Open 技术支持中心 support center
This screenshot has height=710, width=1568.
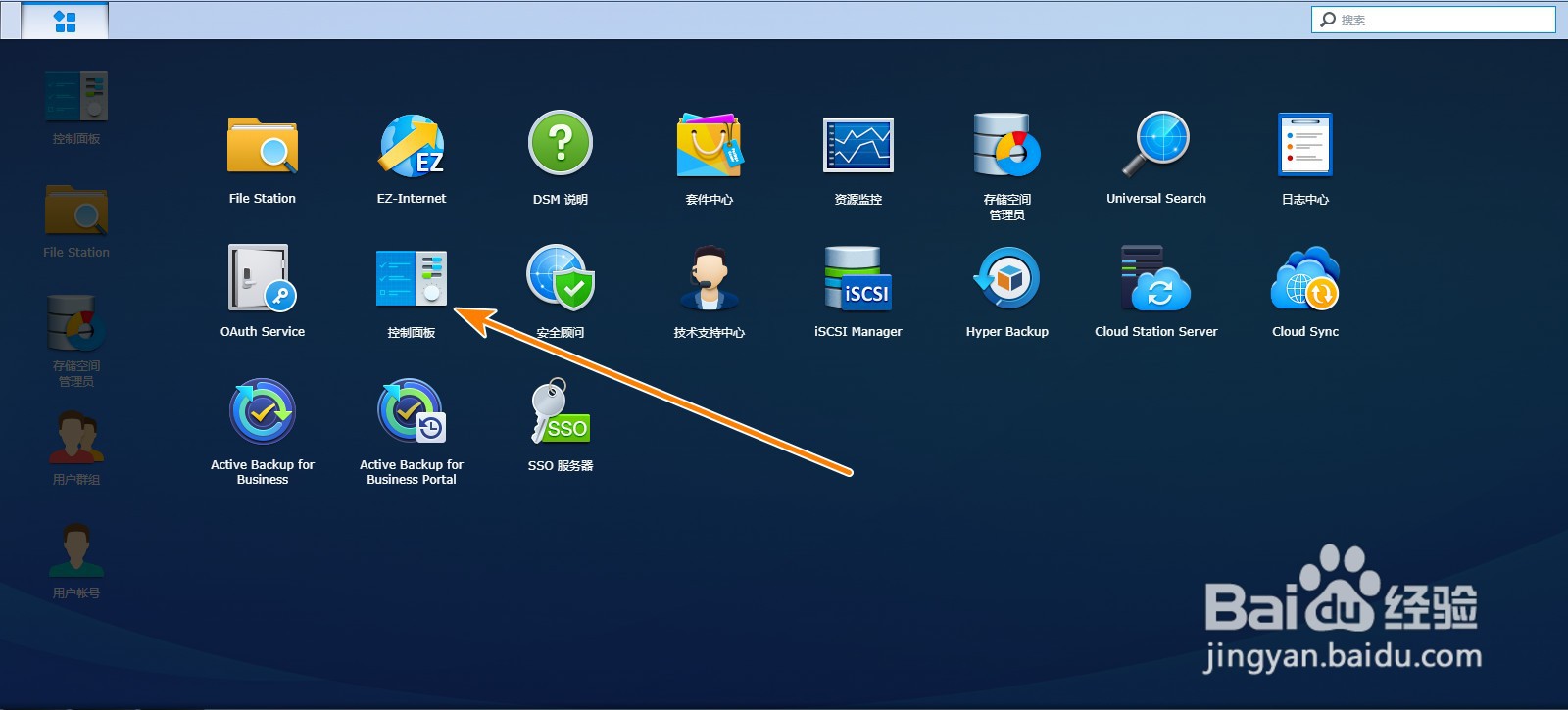710,278
